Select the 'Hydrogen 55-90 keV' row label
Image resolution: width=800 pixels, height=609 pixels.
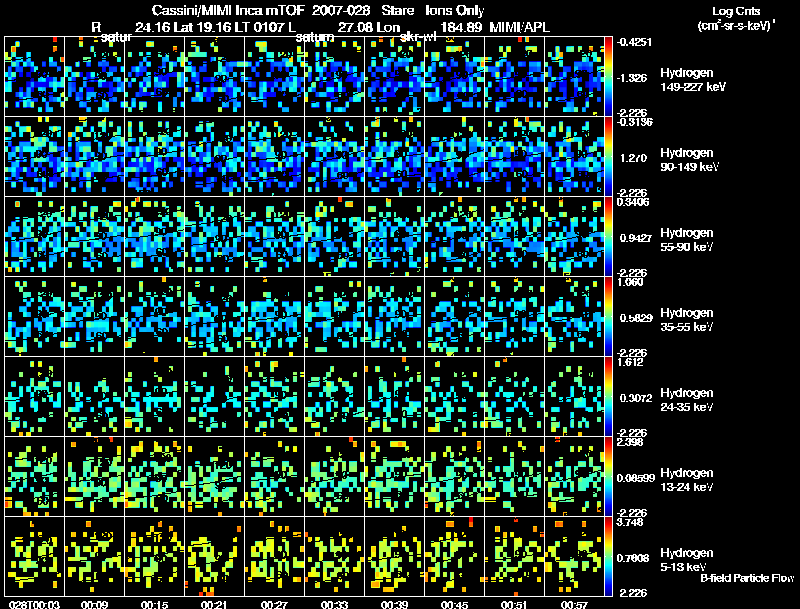(x=687, y=240)
